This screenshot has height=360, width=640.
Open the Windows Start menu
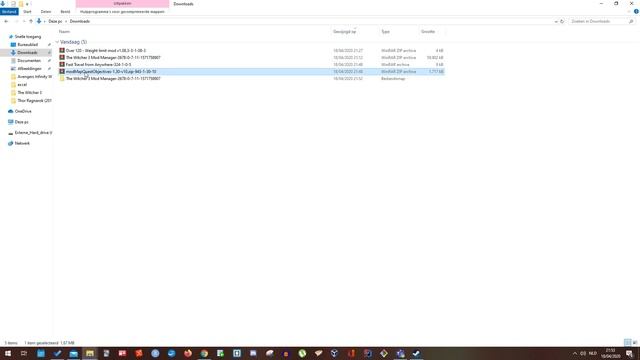pyautogui.click(x=8, y=353)
